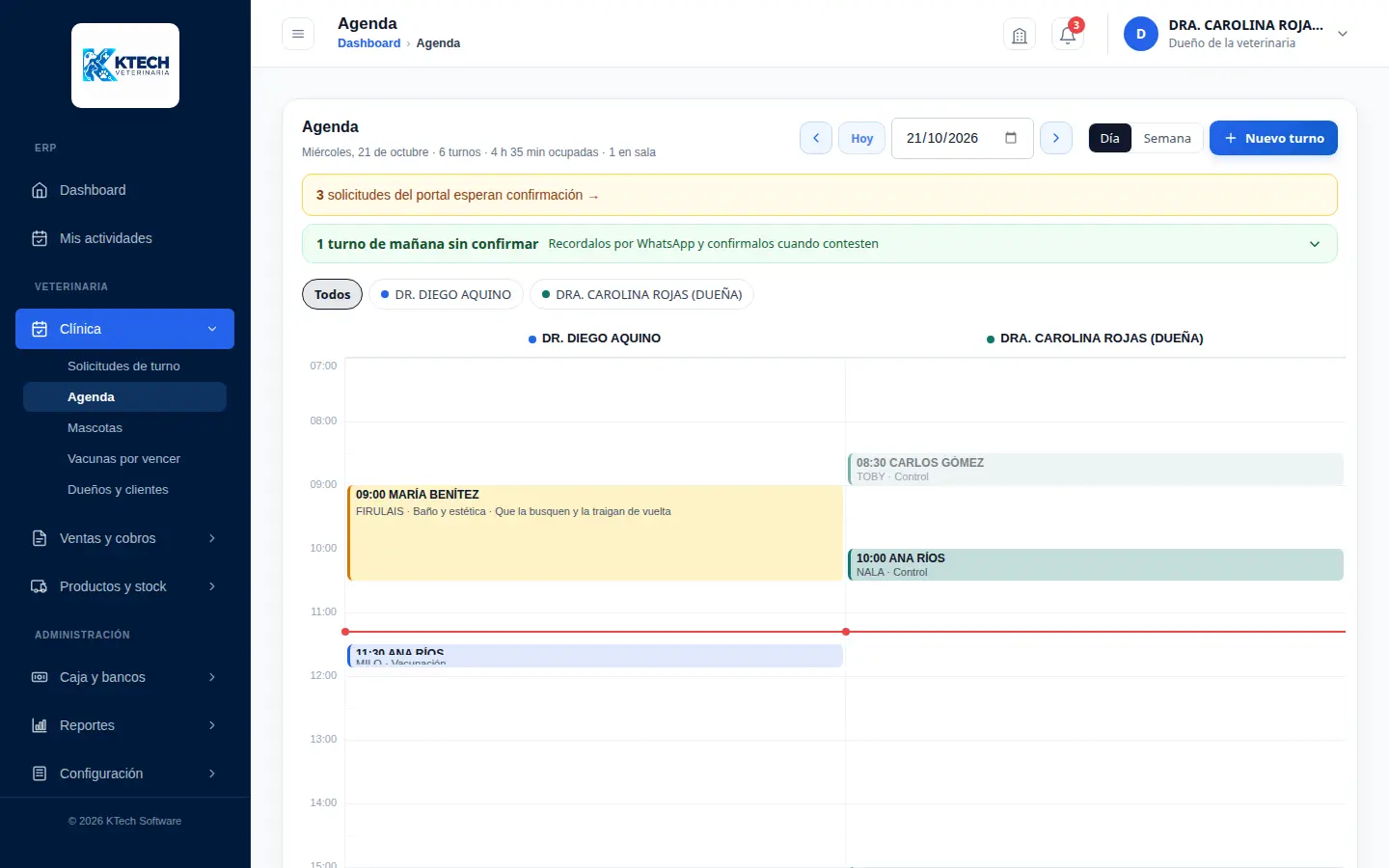Open María Benítez 09:00 appointment block
The height and width of the screenshot is (868, 1389).
[x=595, y=533]
